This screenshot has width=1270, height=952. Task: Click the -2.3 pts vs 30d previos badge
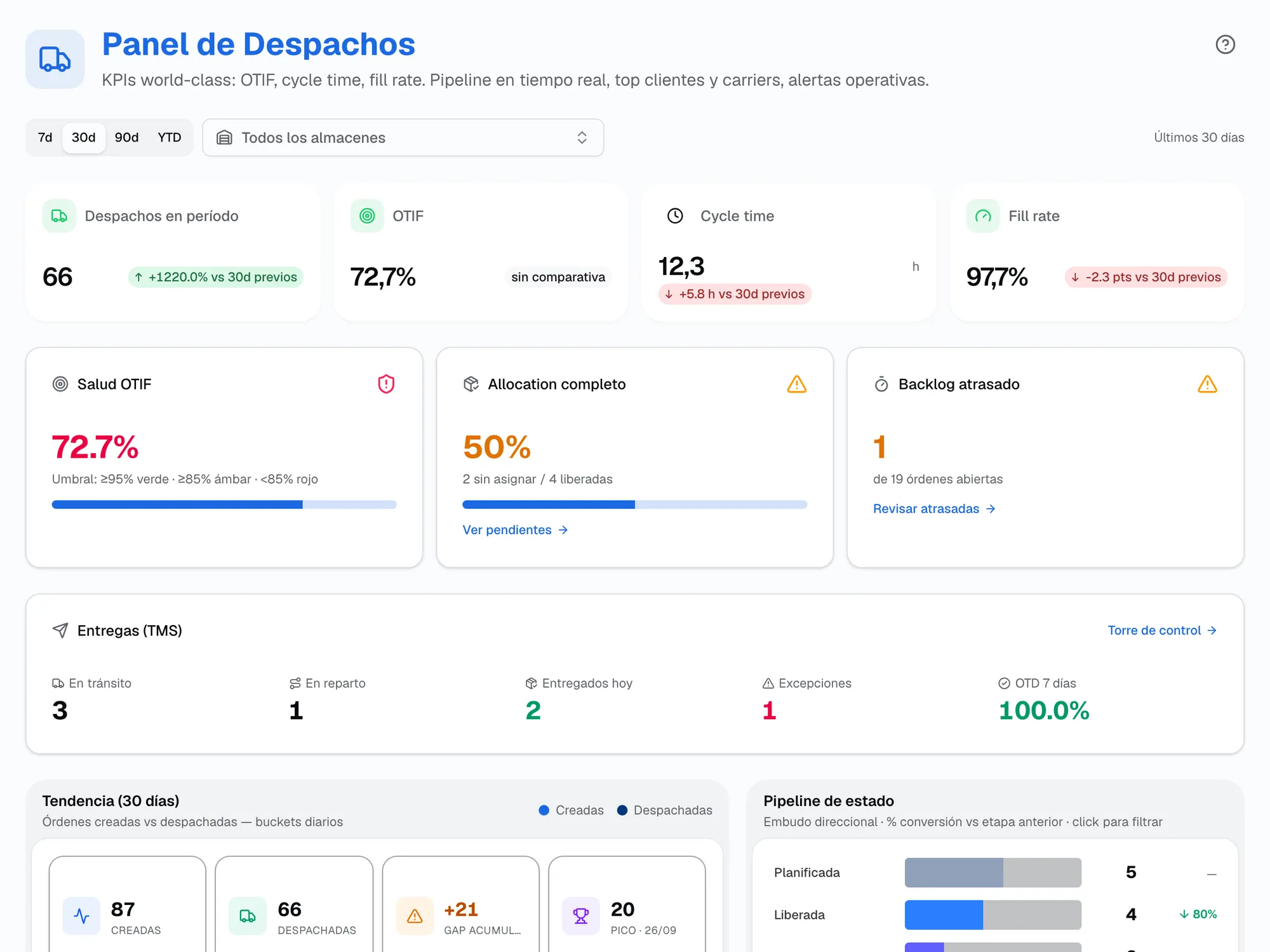pyautogui.click(x=1146, y=277)
